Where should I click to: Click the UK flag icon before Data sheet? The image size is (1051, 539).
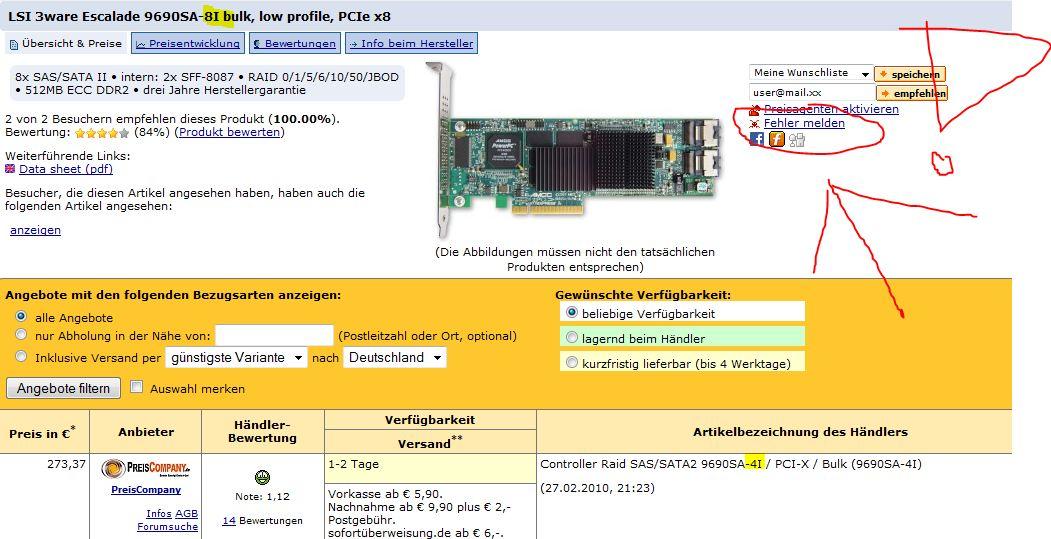tap(10, 169)
